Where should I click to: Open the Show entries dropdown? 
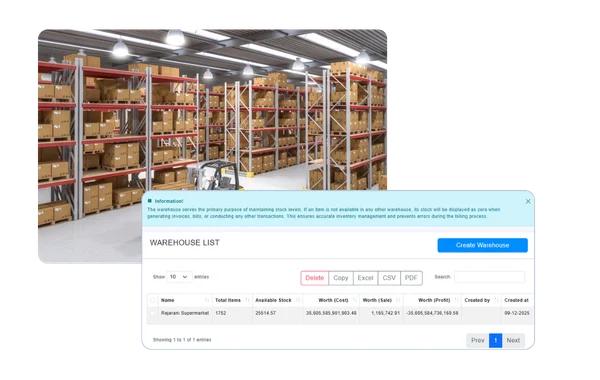(179, 277)
